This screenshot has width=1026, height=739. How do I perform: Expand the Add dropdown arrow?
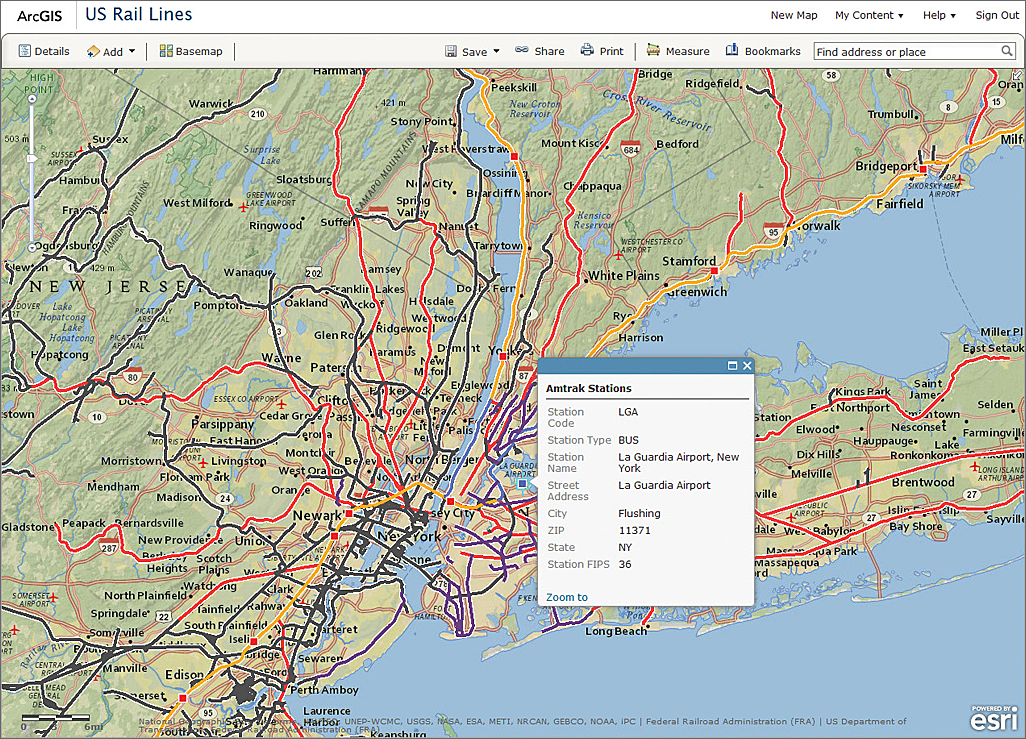pos(132,51)
